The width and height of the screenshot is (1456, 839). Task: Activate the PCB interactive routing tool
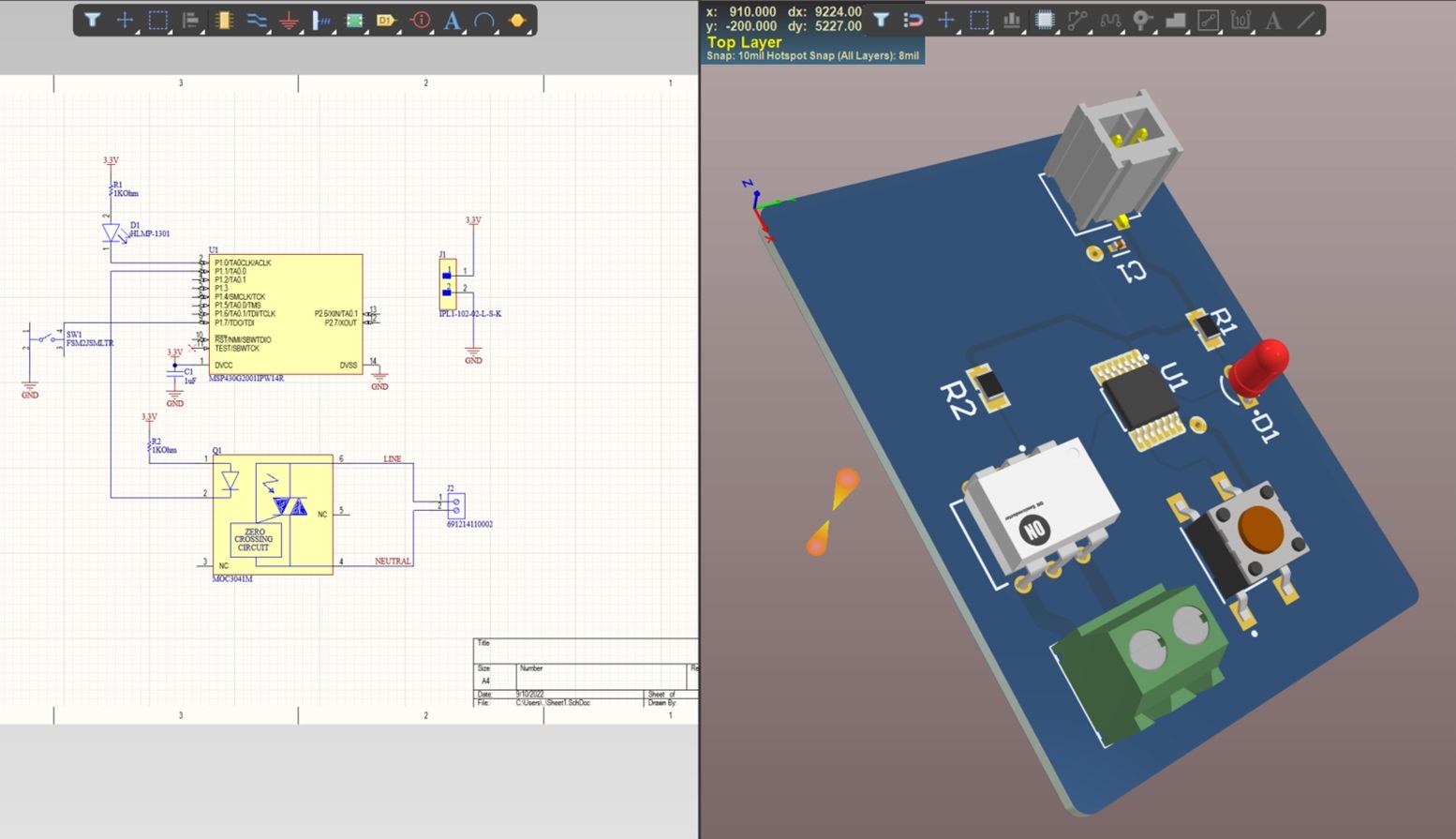[1077, 20]
